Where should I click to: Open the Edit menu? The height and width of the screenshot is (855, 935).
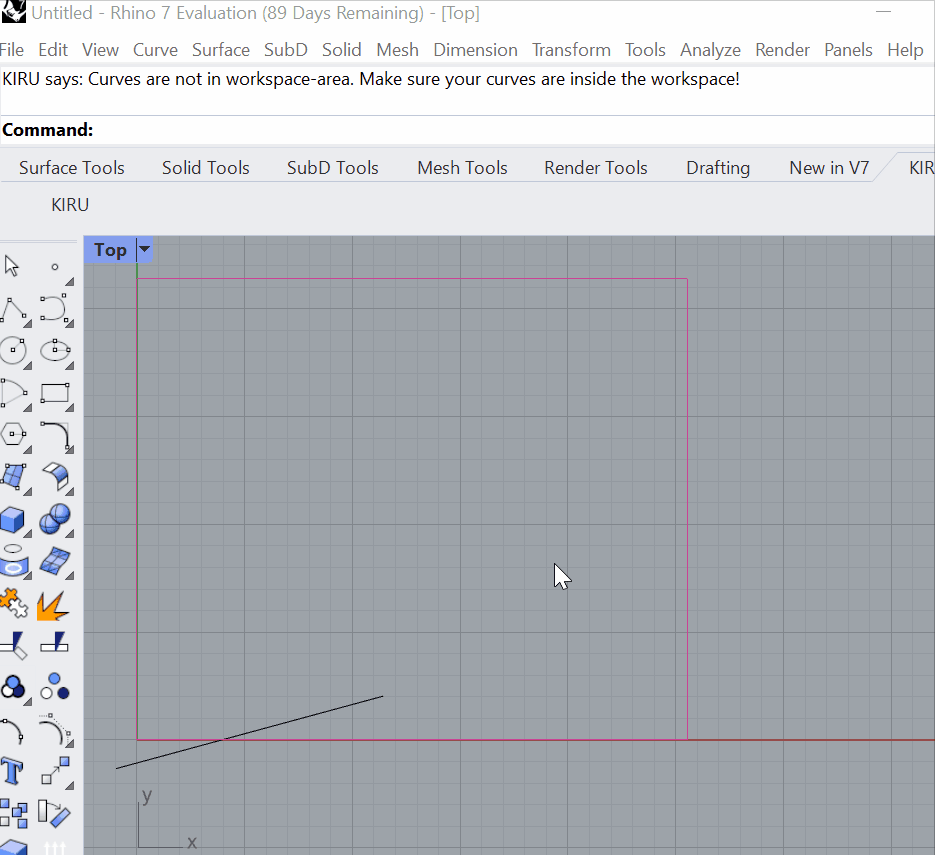pyautogui.click(x=53, y=49)
